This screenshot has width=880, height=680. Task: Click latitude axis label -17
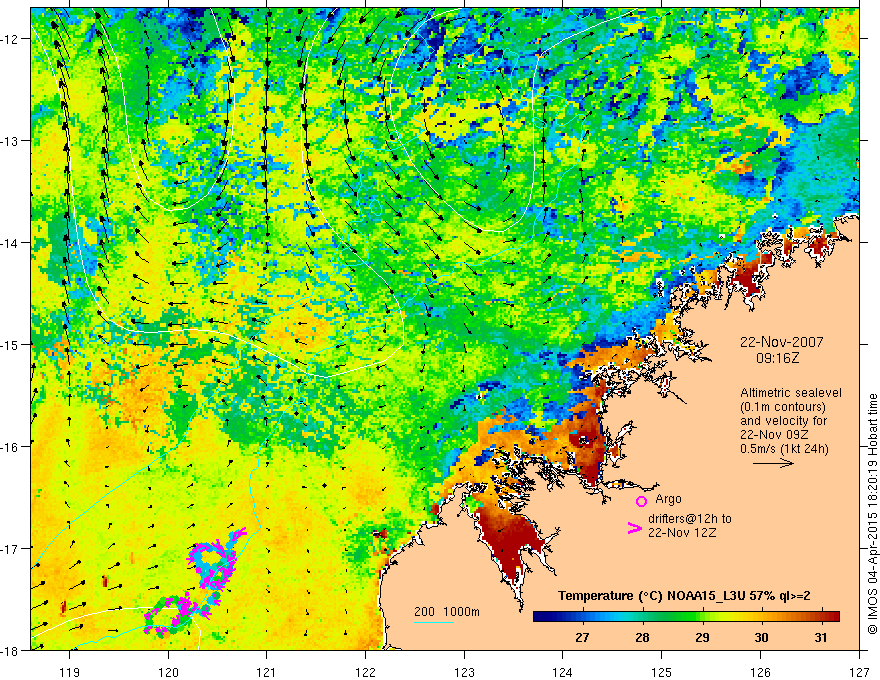pyautogui.click(x=10, y=549)
